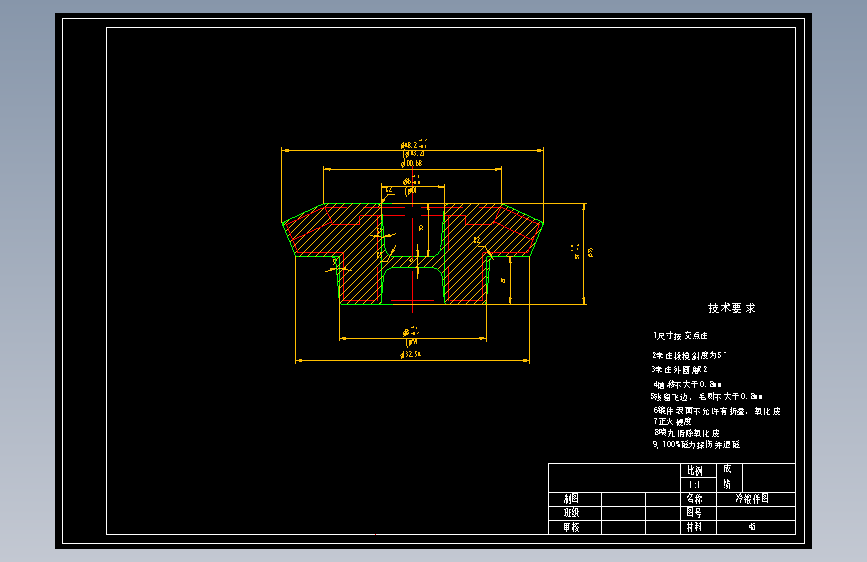The height and width of the screenshot is (562, 867).
Task: Select the 图号 label cell
Action: [x=698, y=513]
